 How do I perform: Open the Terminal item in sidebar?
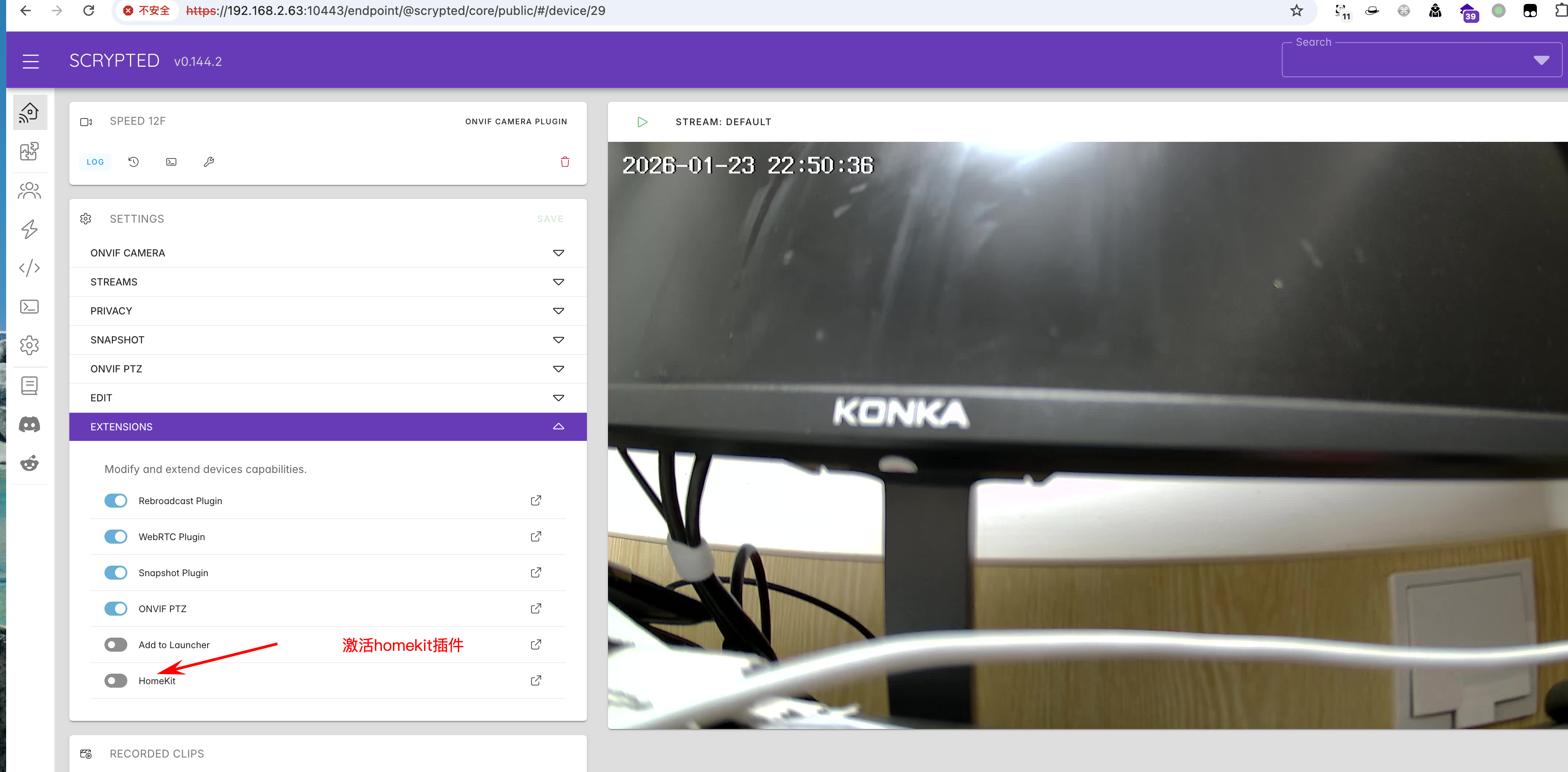29,306
